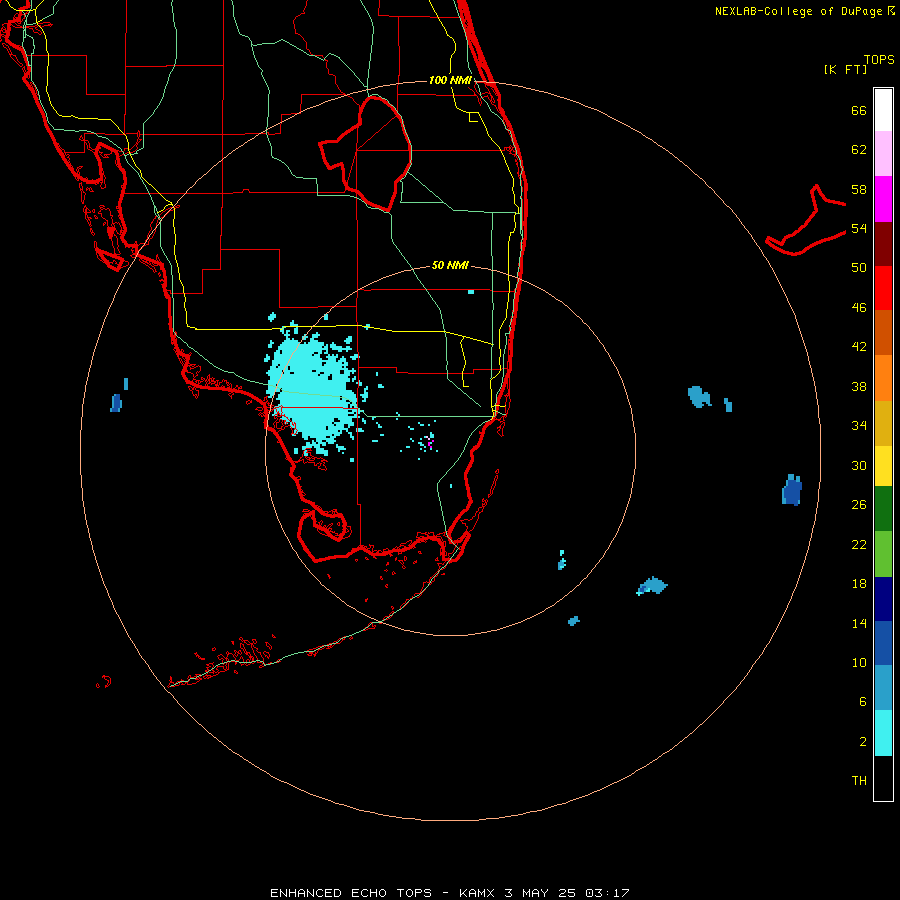Viewport: 900px width, 900px height.
Task: Select the cyan 2 kft legend swatch
Action: 883,733
